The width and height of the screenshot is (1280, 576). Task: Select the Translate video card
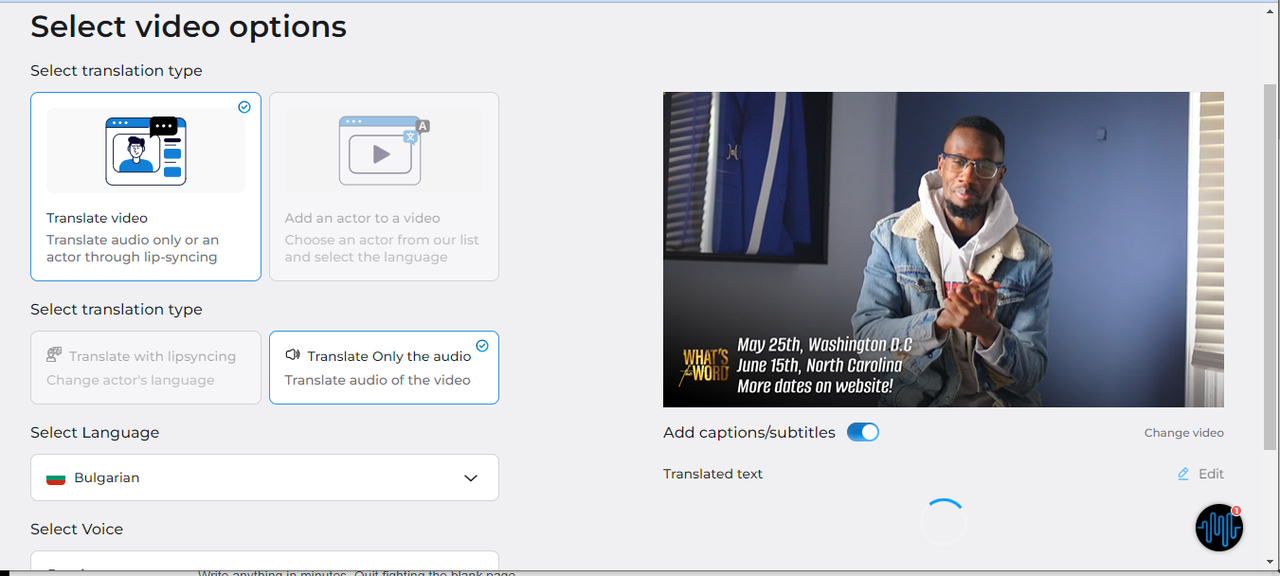tap(146, 187)
